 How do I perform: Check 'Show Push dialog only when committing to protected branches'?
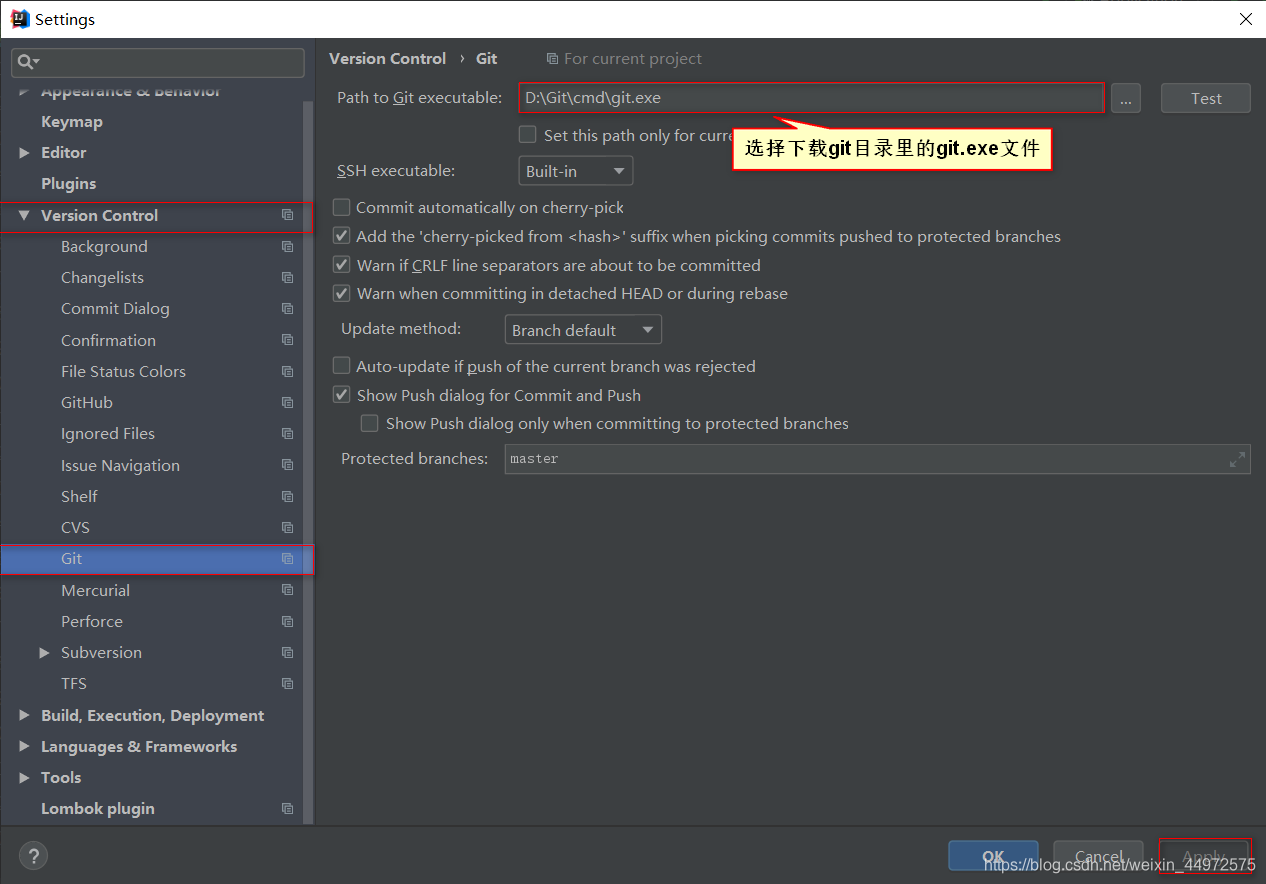tap(370, 423)
